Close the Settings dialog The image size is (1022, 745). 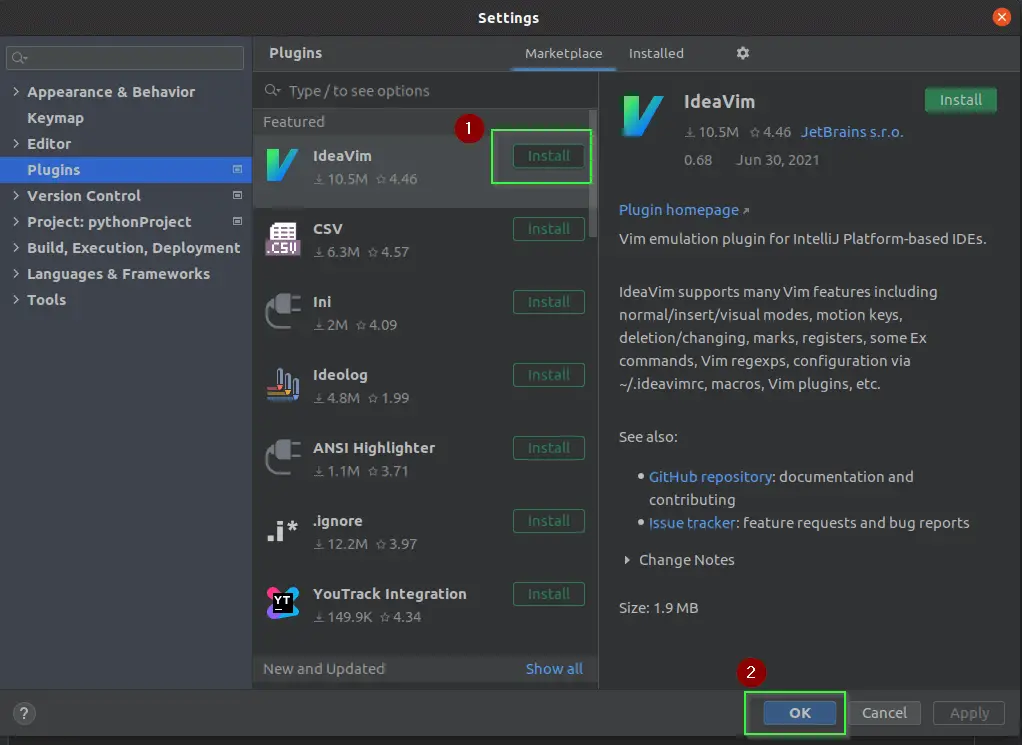coord(1001,17)
